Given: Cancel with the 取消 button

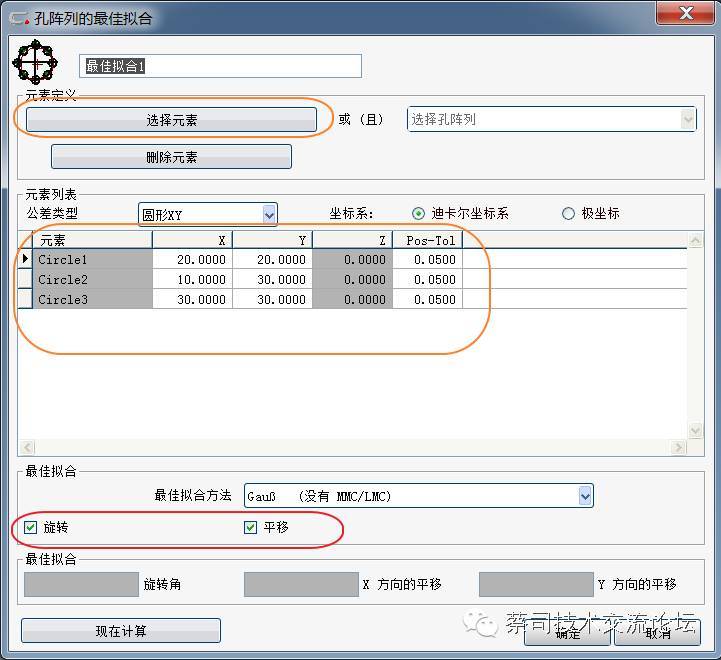Looking at the screenshot, I should (x=658, y=633).
